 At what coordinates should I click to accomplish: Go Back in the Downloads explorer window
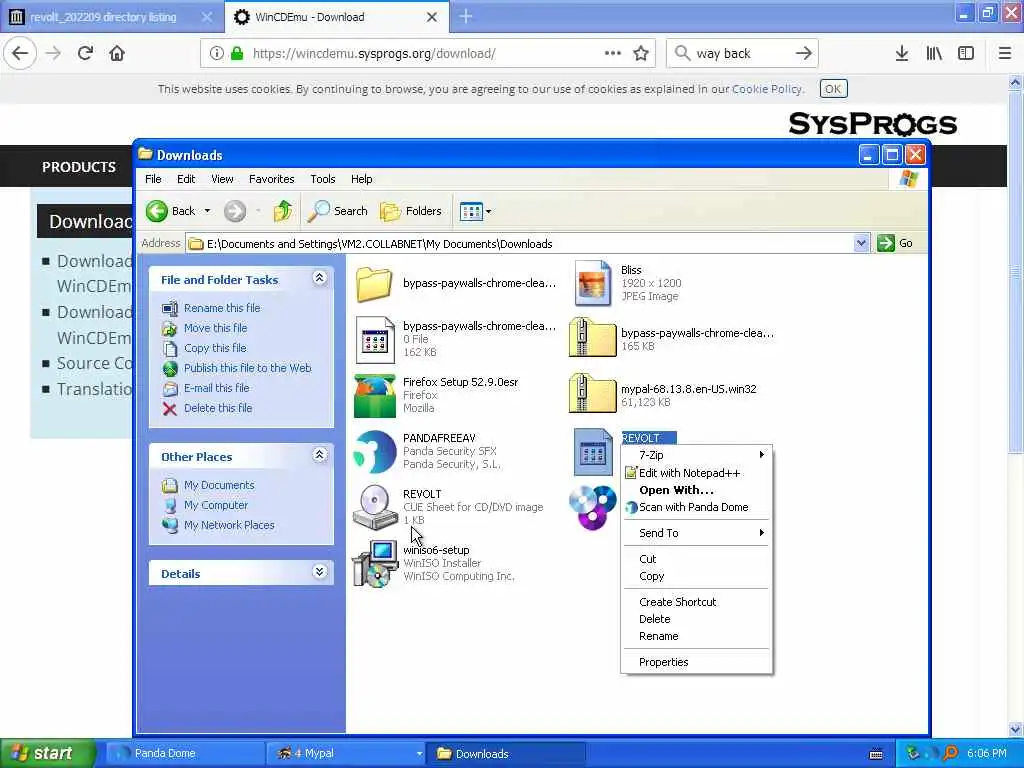(170, 211)
